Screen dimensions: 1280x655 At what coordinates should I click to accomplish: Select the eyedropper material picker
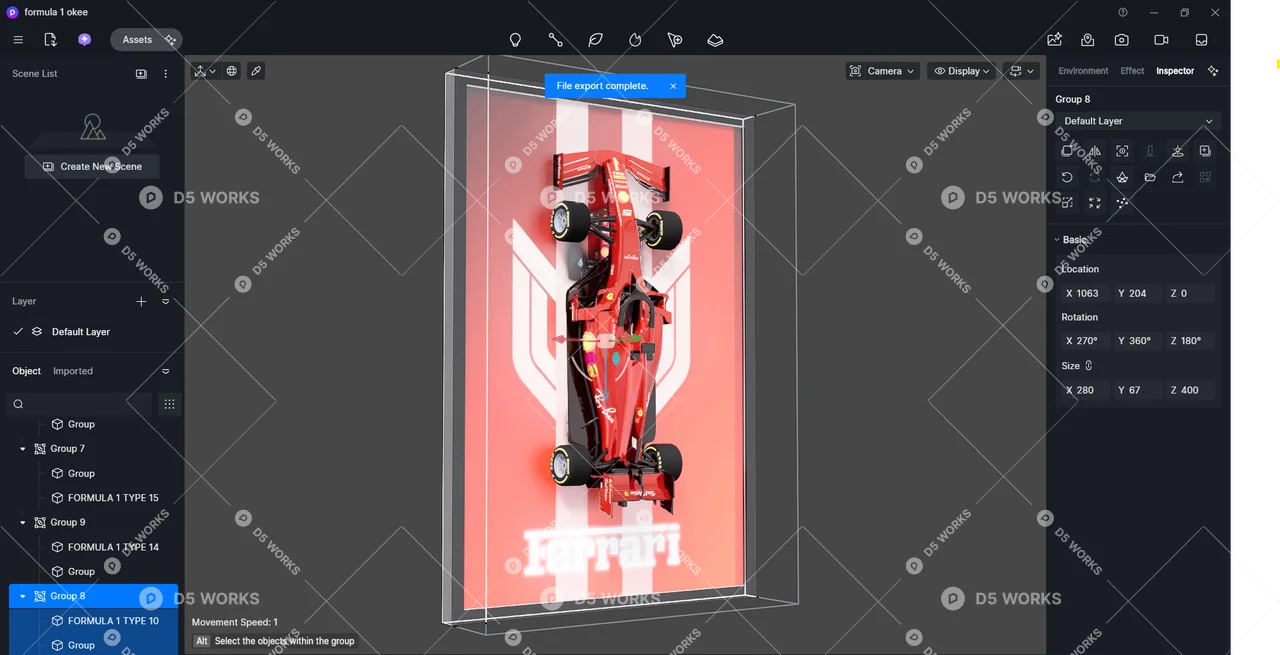coord(256,71)
